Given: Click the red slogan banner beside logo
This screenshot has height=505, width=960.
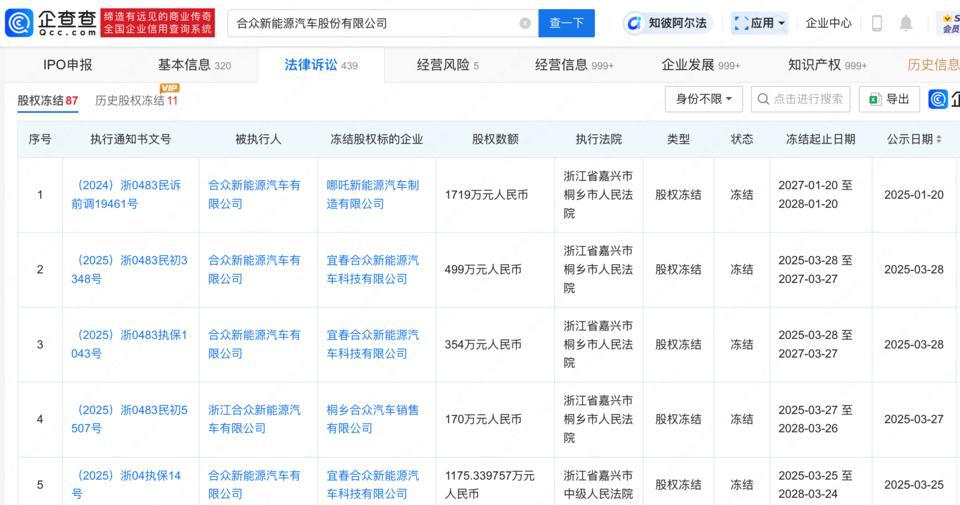Looking at the screenshot, I should 158,23.
